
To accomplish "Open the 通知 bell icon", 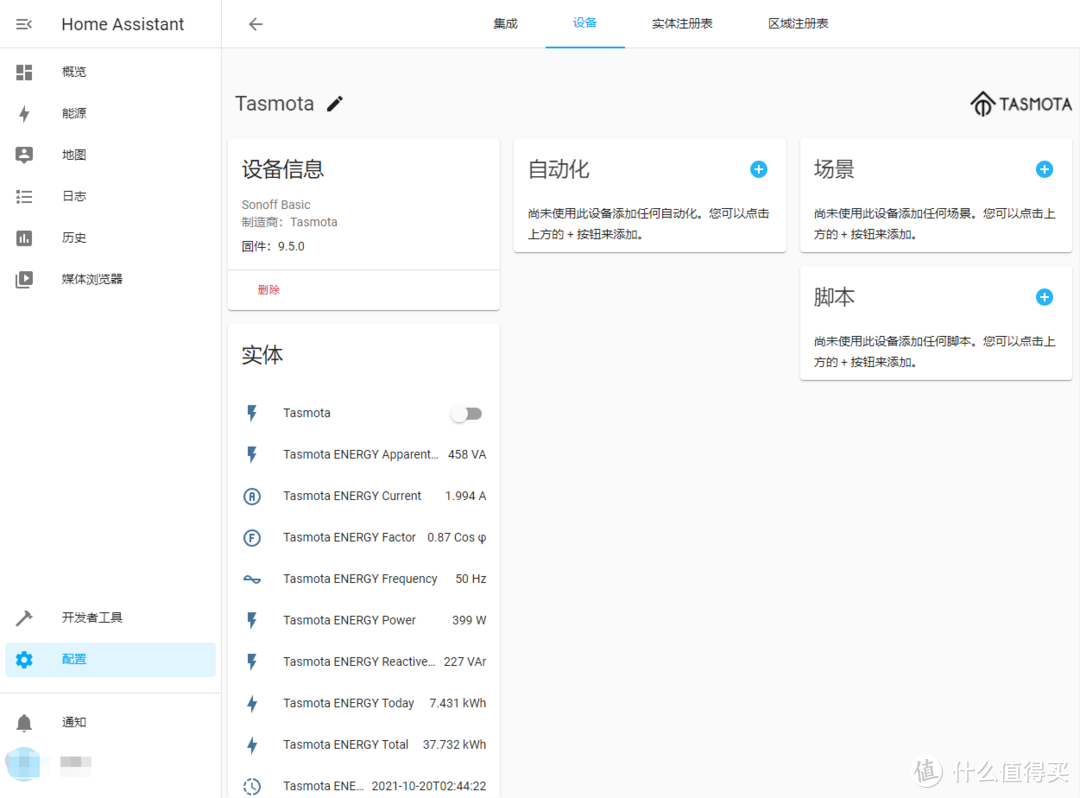I will (24, 722).
